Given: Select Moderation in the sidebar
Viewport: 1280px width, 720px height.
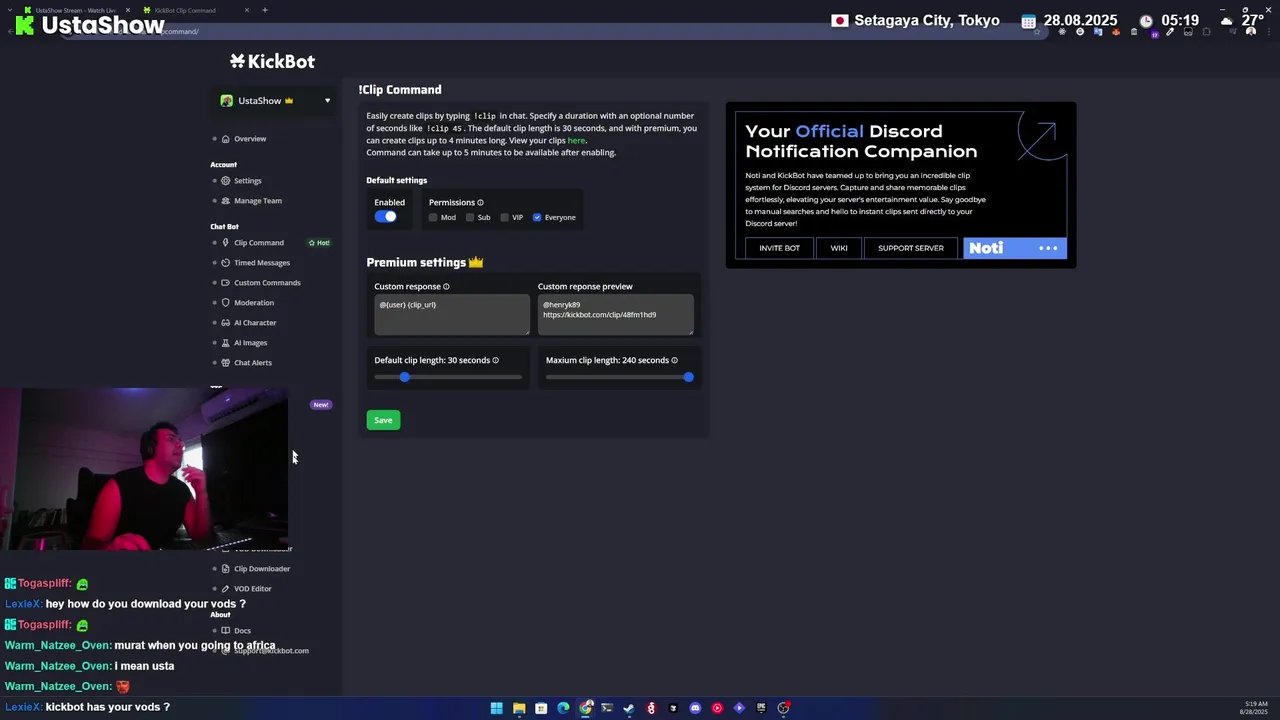Looking at the screenshot, I should pyautogui.click(x=254, y=303).
